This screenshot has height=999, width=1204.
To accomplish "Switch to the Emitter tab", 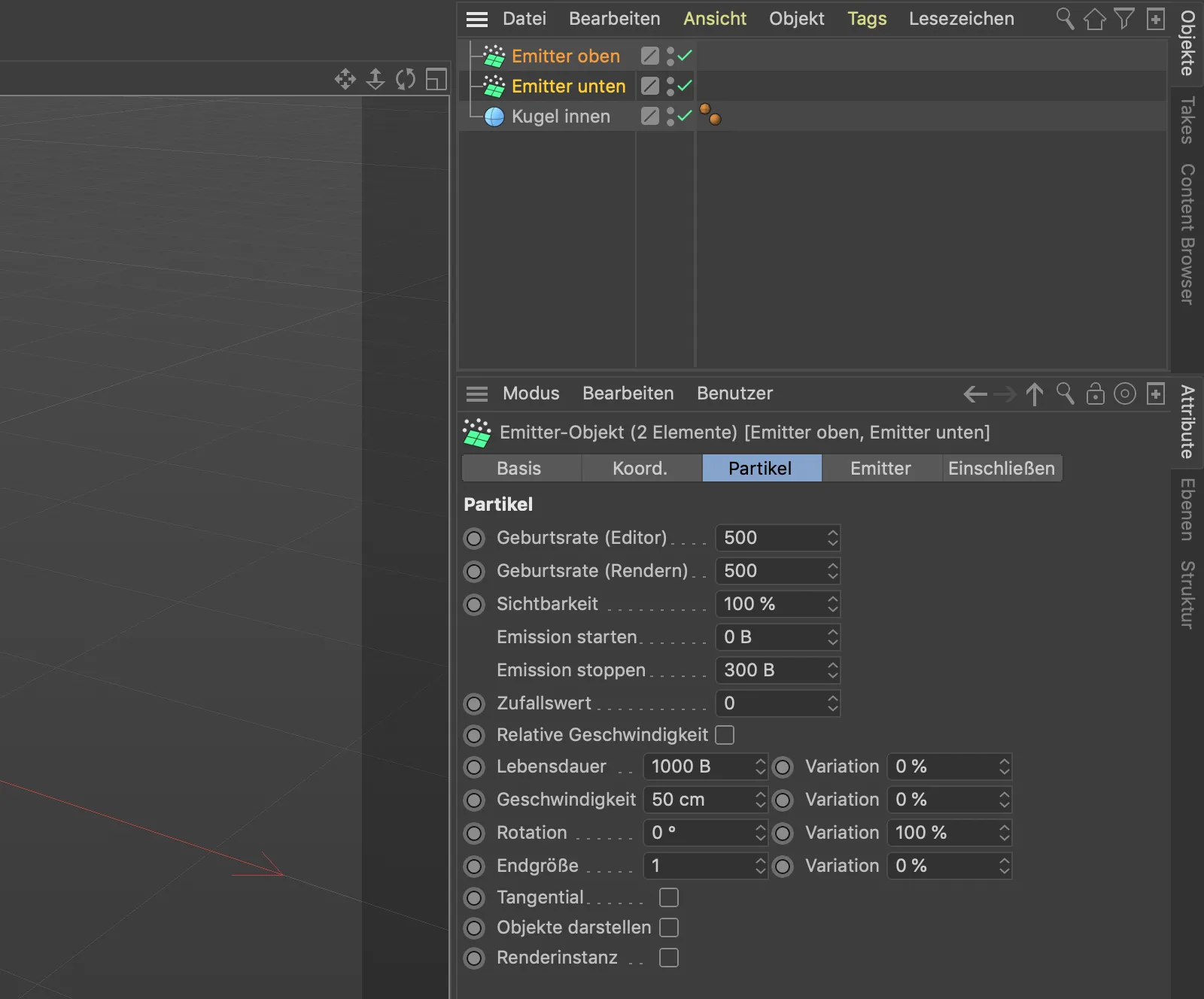I will click(x=881, y=468).
